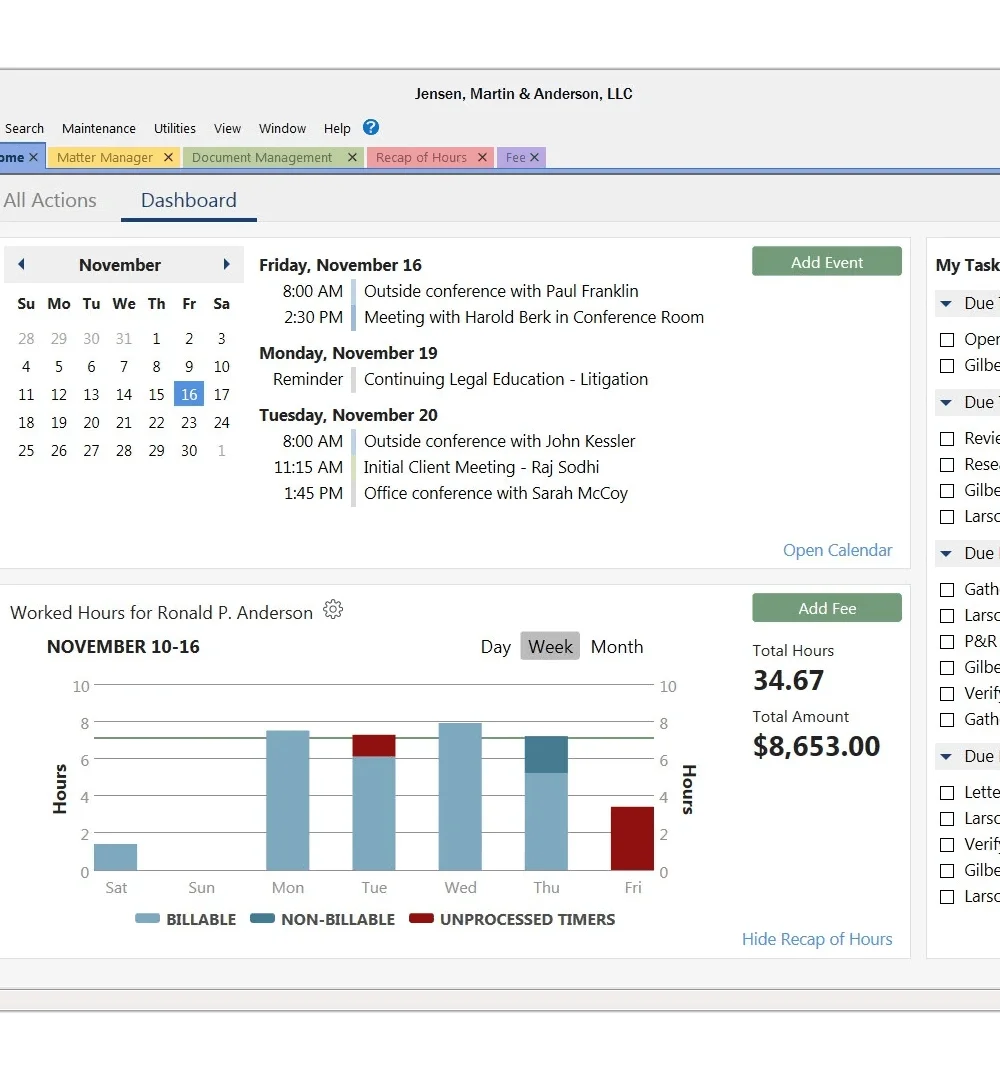Open the Hide Recap of Hours link

(x=817, y=939)
